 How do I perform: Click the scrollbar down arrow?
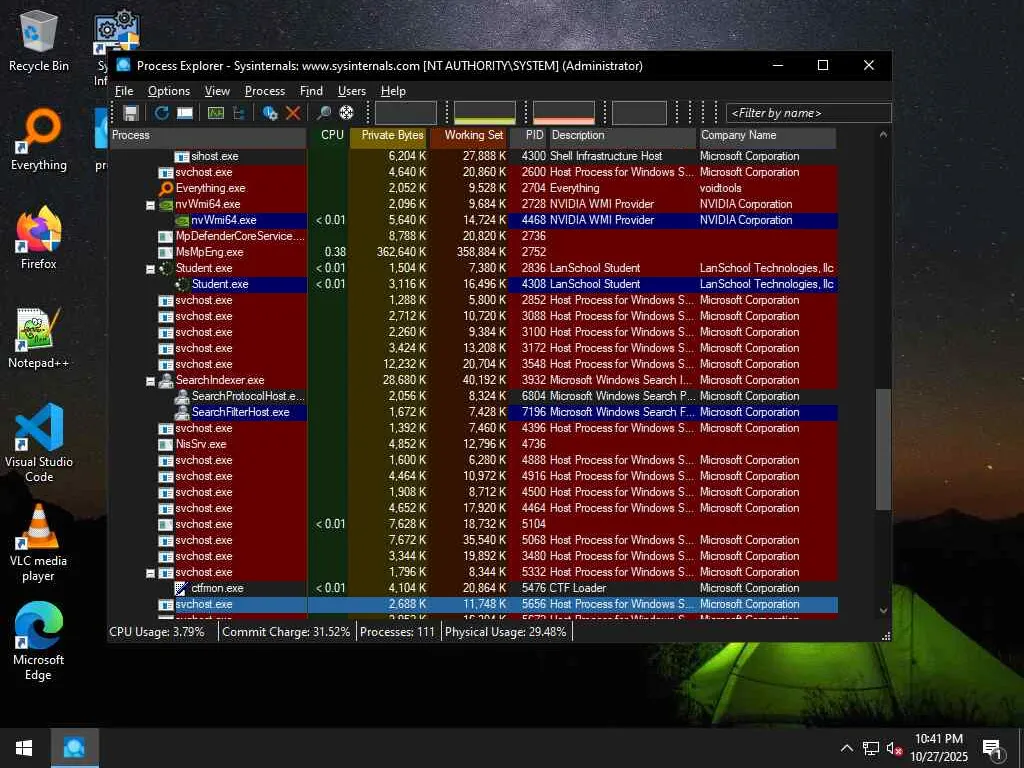pyautogui.click(x=883, y=611)
